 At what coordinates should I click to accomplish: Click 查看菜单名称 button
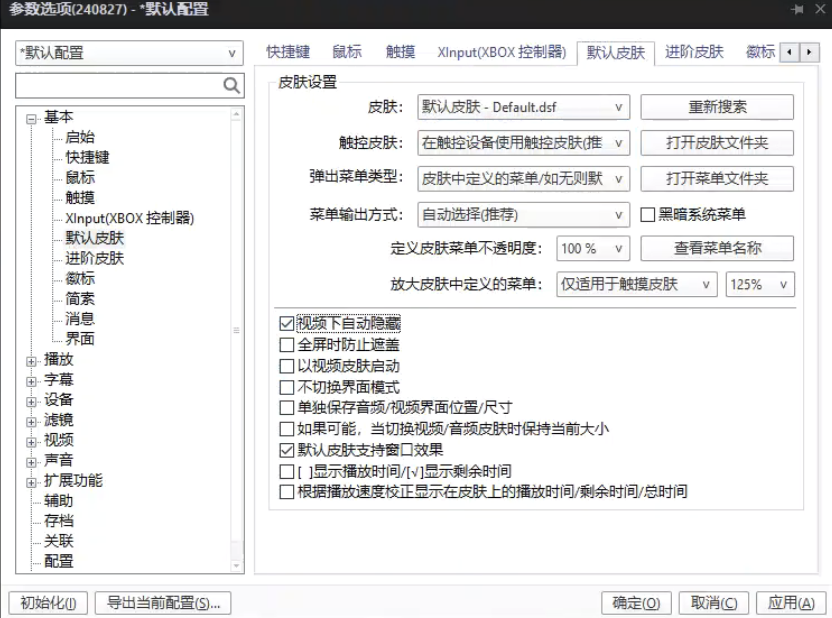[x=717, y=248]
